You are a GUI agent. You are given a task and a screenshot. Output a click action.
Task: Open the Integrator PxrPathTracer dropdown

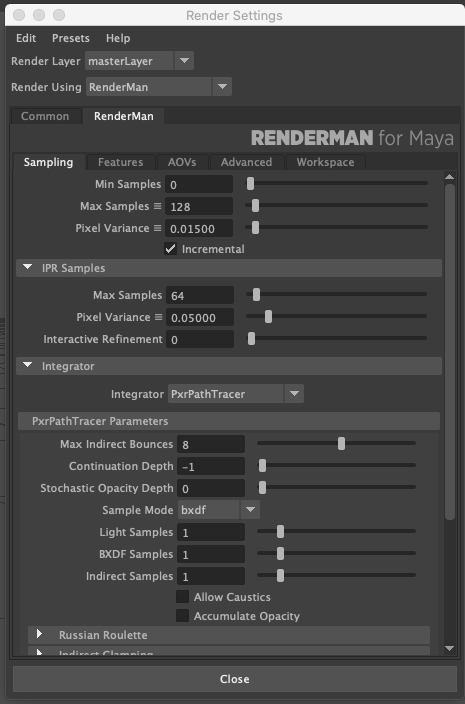(236, 394)
